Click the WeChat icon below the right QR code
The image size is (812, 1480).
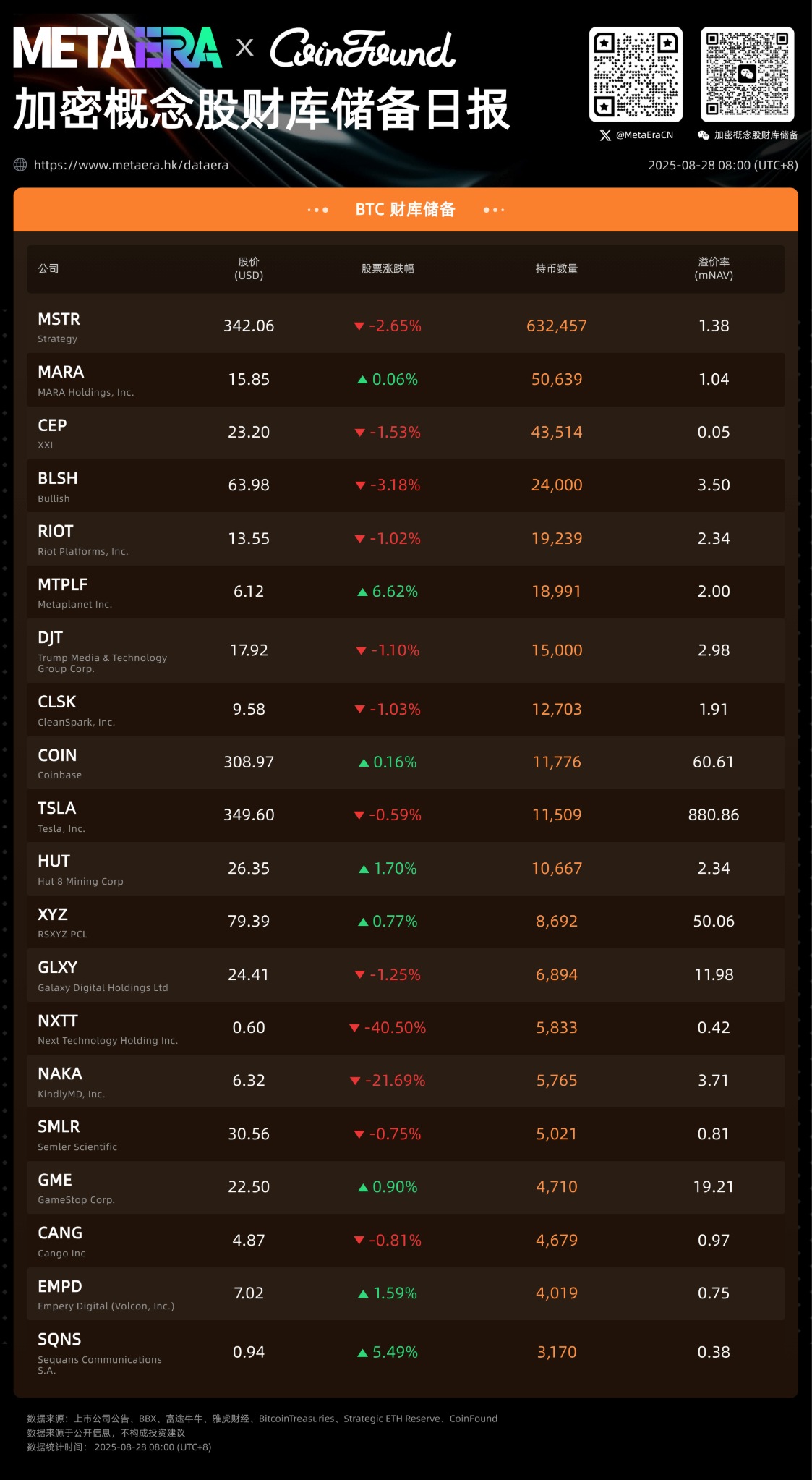coord(703,135)
